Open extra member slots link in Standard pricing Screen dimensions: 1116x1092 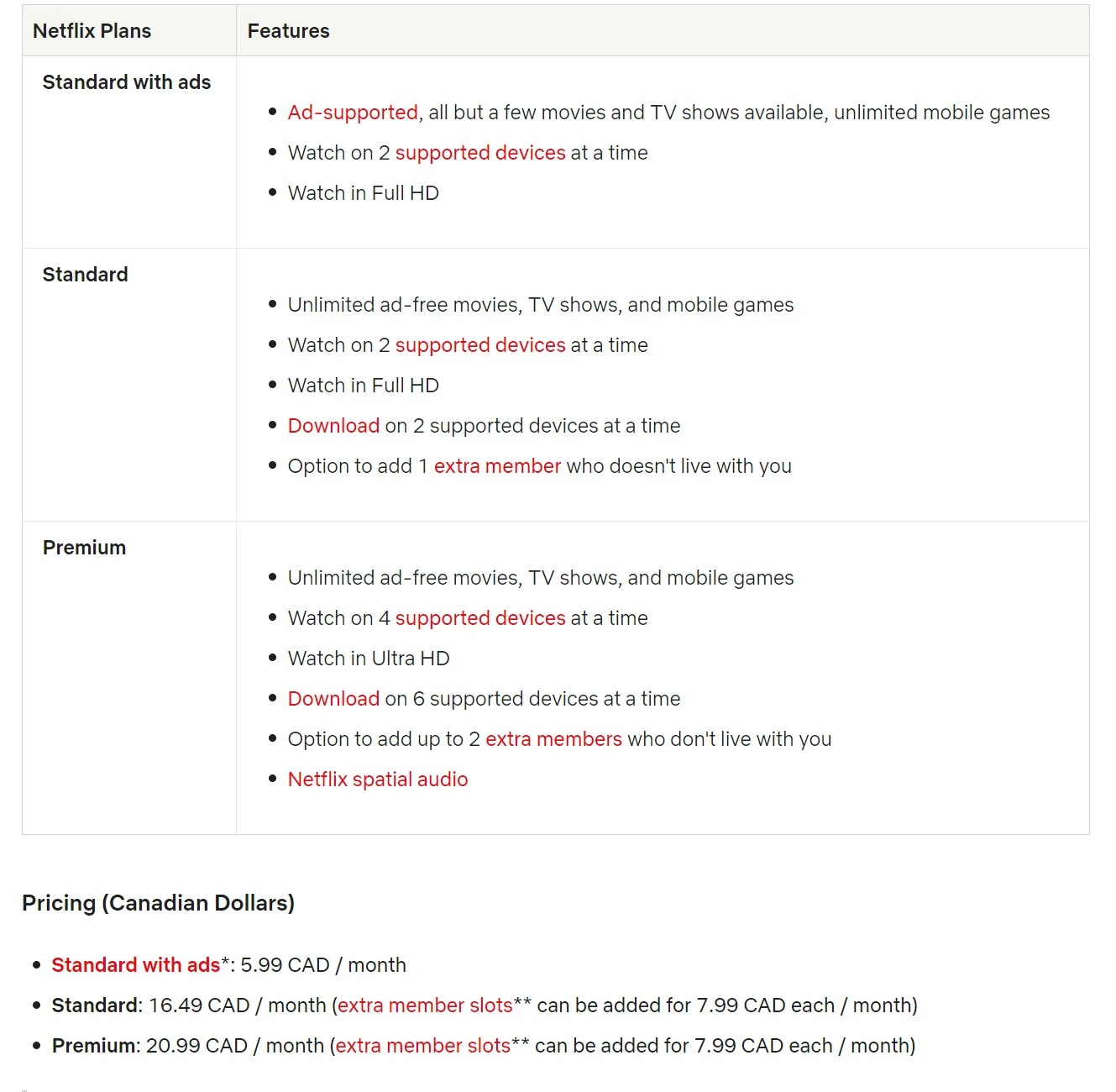tap(425, 1005)
